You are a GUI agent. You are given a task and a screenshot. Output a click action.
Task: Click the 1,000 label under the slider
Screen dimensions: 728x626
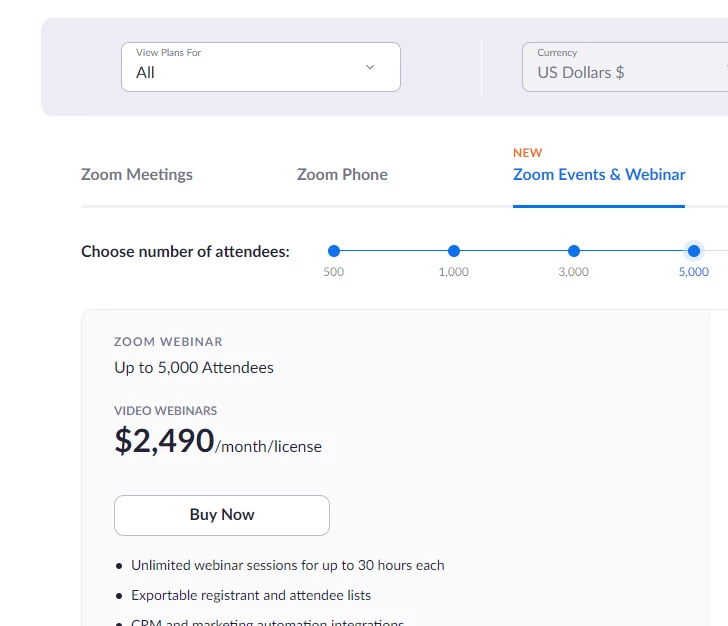pos(454,272)
